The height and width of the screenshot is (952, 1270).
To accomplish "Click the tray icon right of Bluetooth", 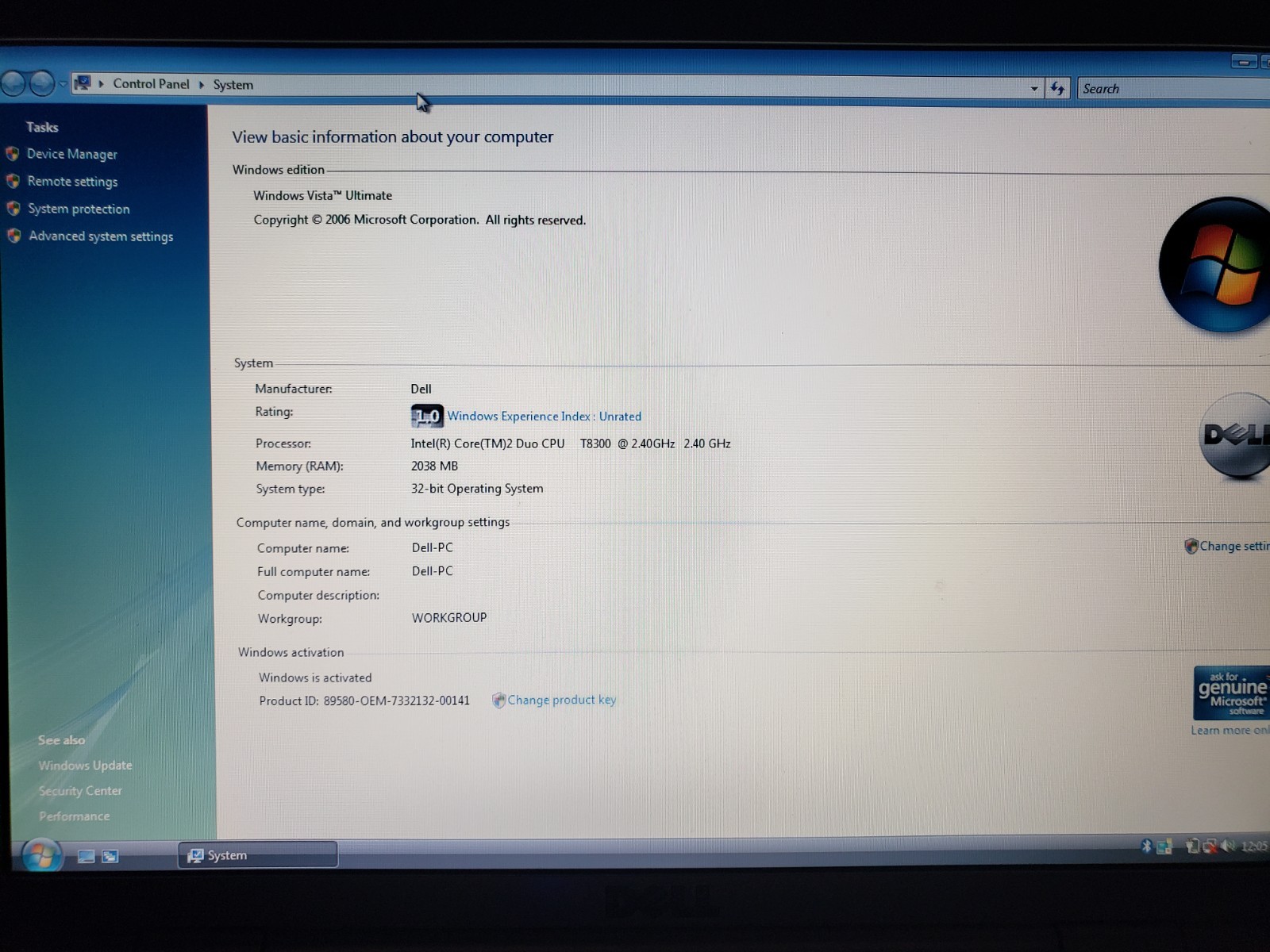I will tap(1164, 846).
